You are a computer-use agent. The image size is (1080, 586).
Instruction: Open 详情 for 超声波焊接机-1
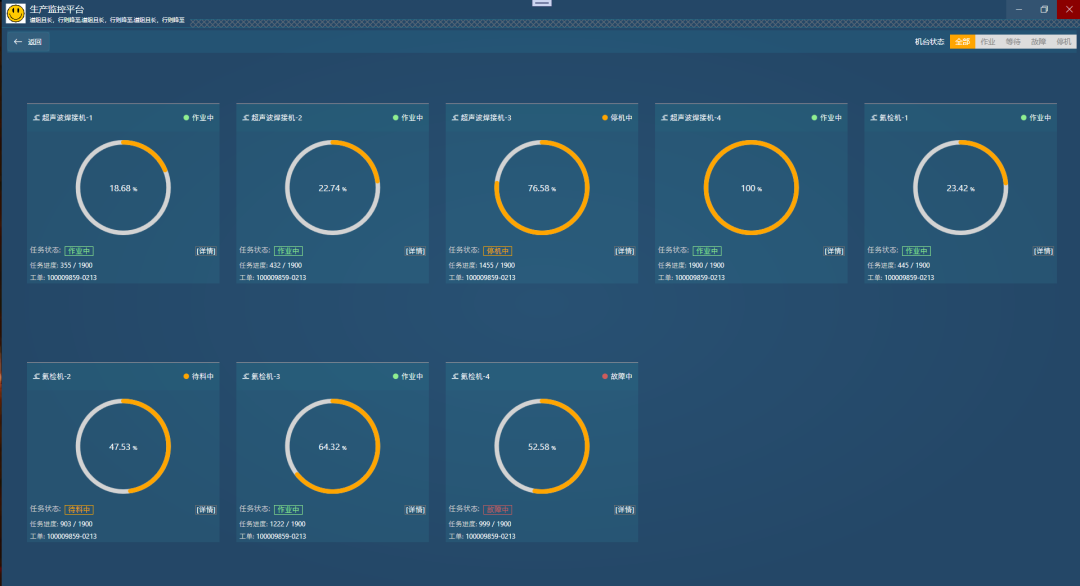206,251
